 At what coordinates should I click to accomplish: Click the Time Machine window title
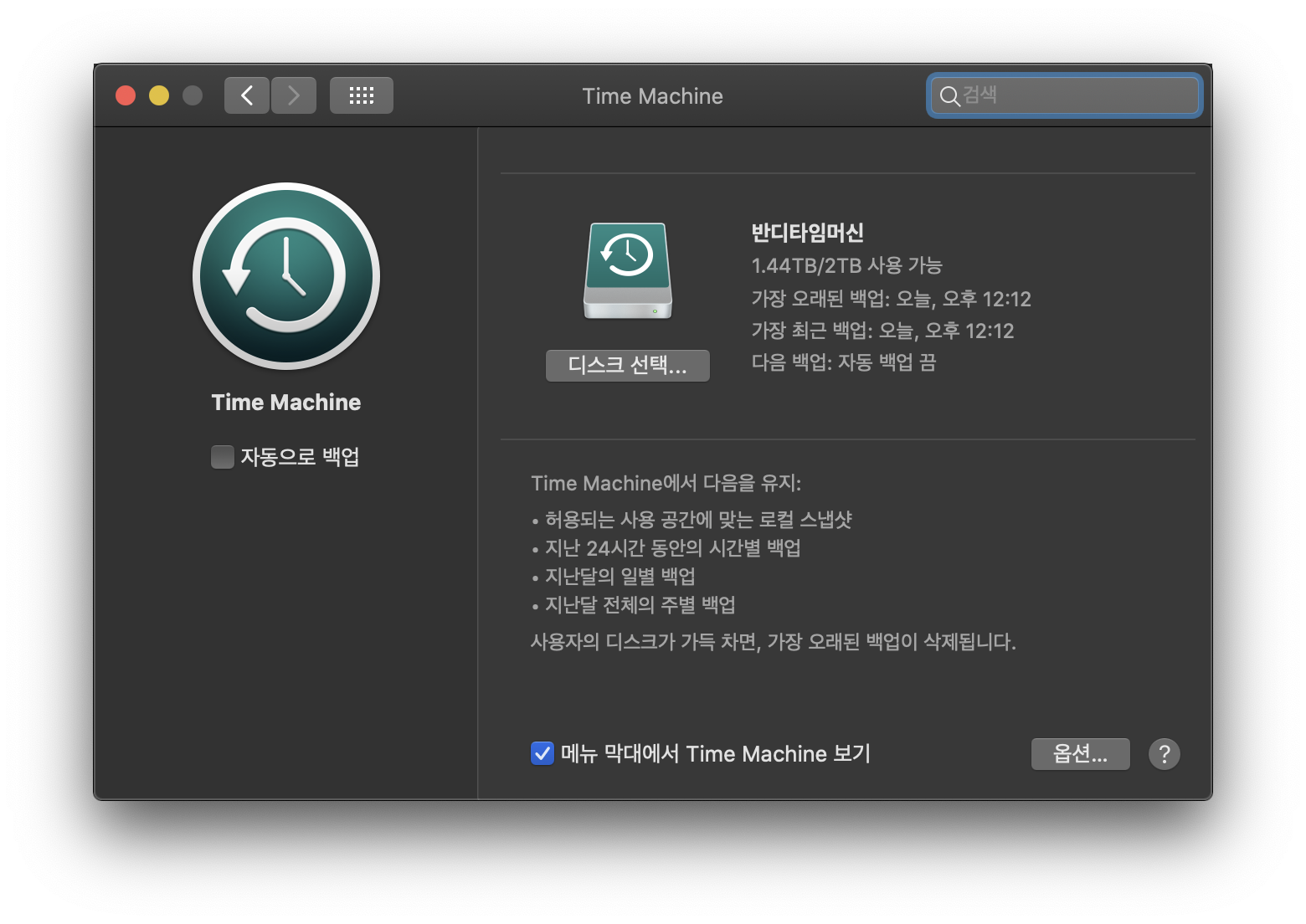point(653,96)
